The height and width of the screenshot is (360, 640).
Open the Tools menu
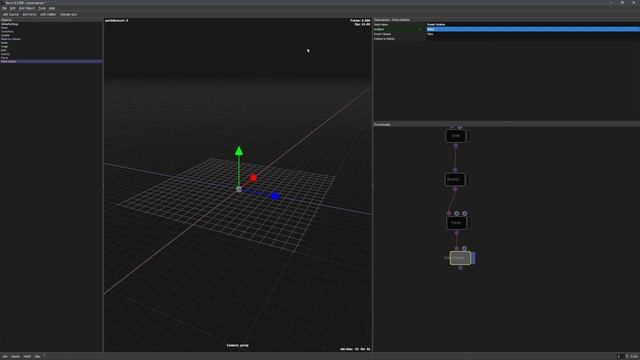click(x=42, y=8)
